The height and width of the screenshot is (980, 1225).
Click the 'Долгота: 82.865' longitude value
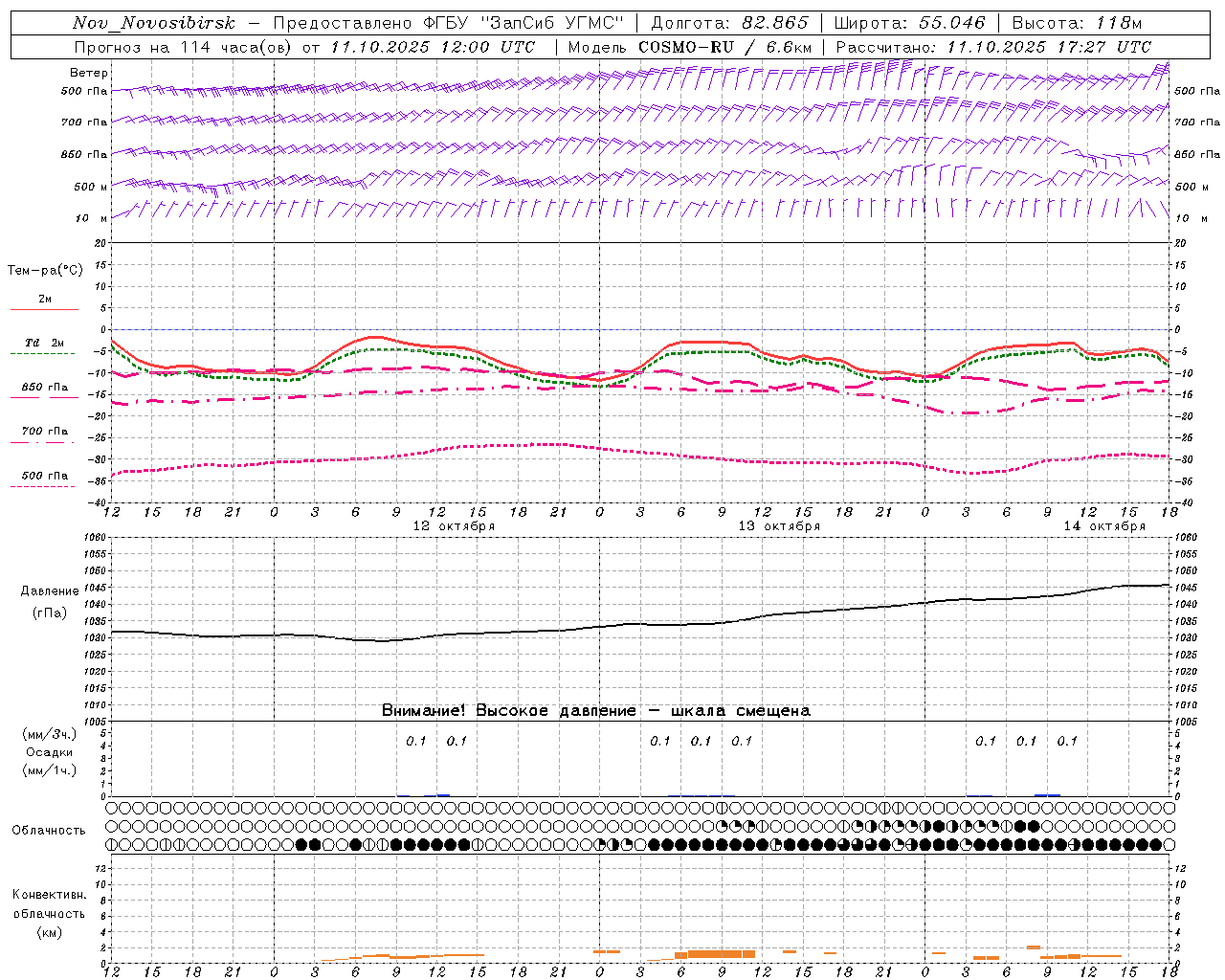point(729,23)
